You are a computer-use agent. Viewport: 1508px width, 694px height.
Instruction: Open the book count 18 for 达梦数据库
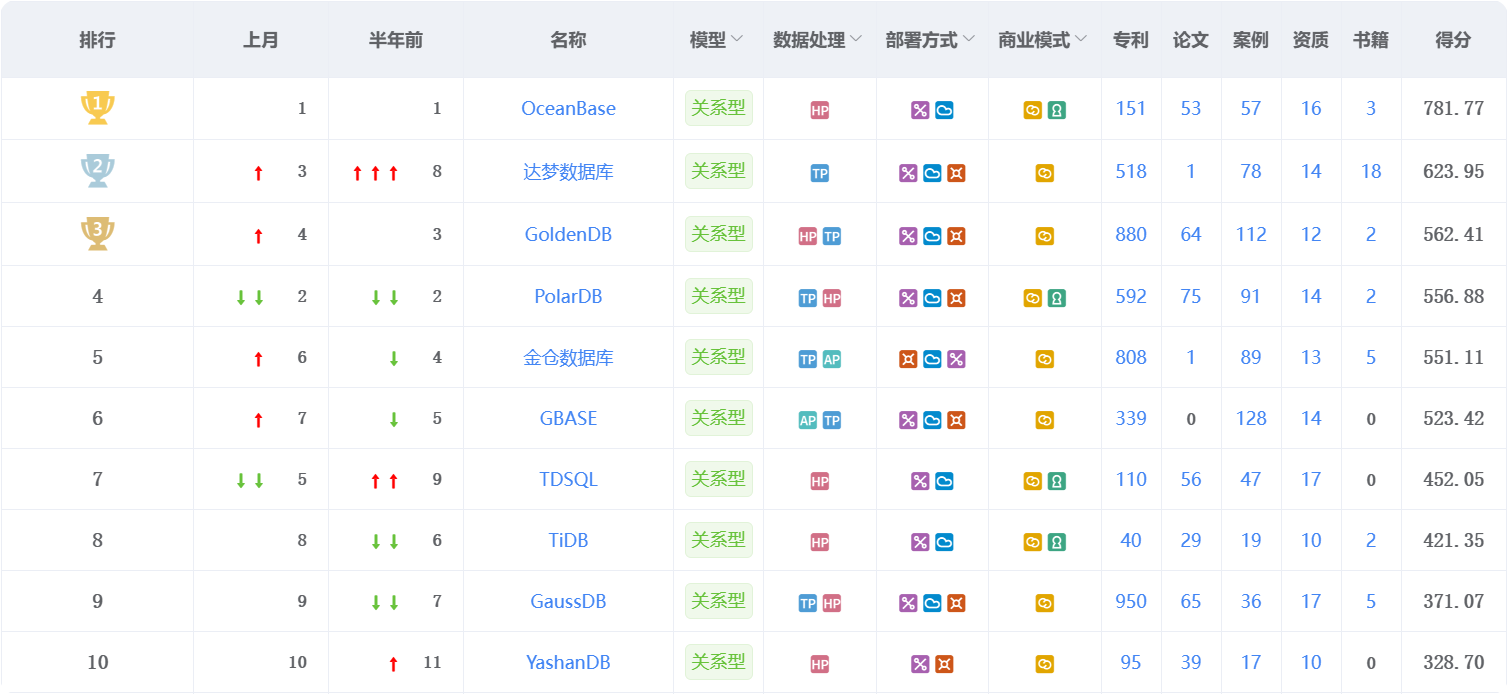(1371, 171)
